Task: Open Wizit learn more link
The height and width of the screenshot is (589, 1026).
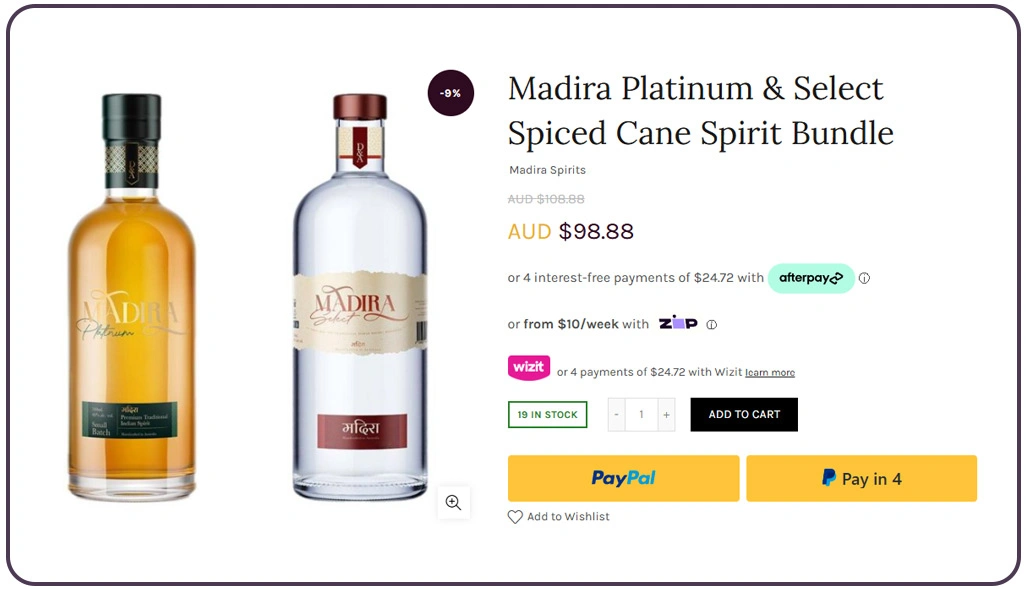Action: pos(770,373)
